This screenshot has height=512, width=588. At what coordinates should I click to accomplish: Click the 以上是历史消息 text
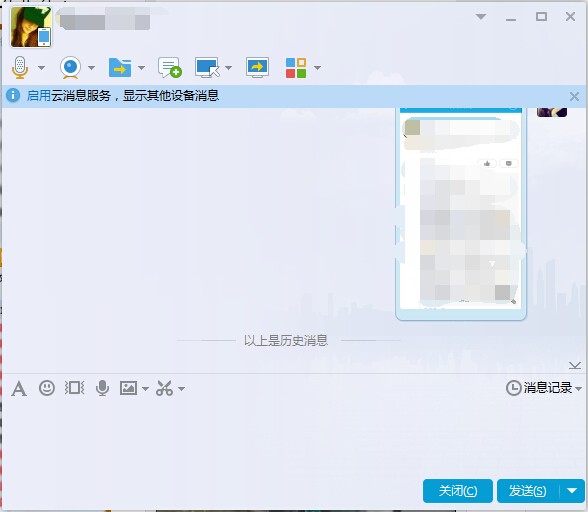[x=286, y=341]
